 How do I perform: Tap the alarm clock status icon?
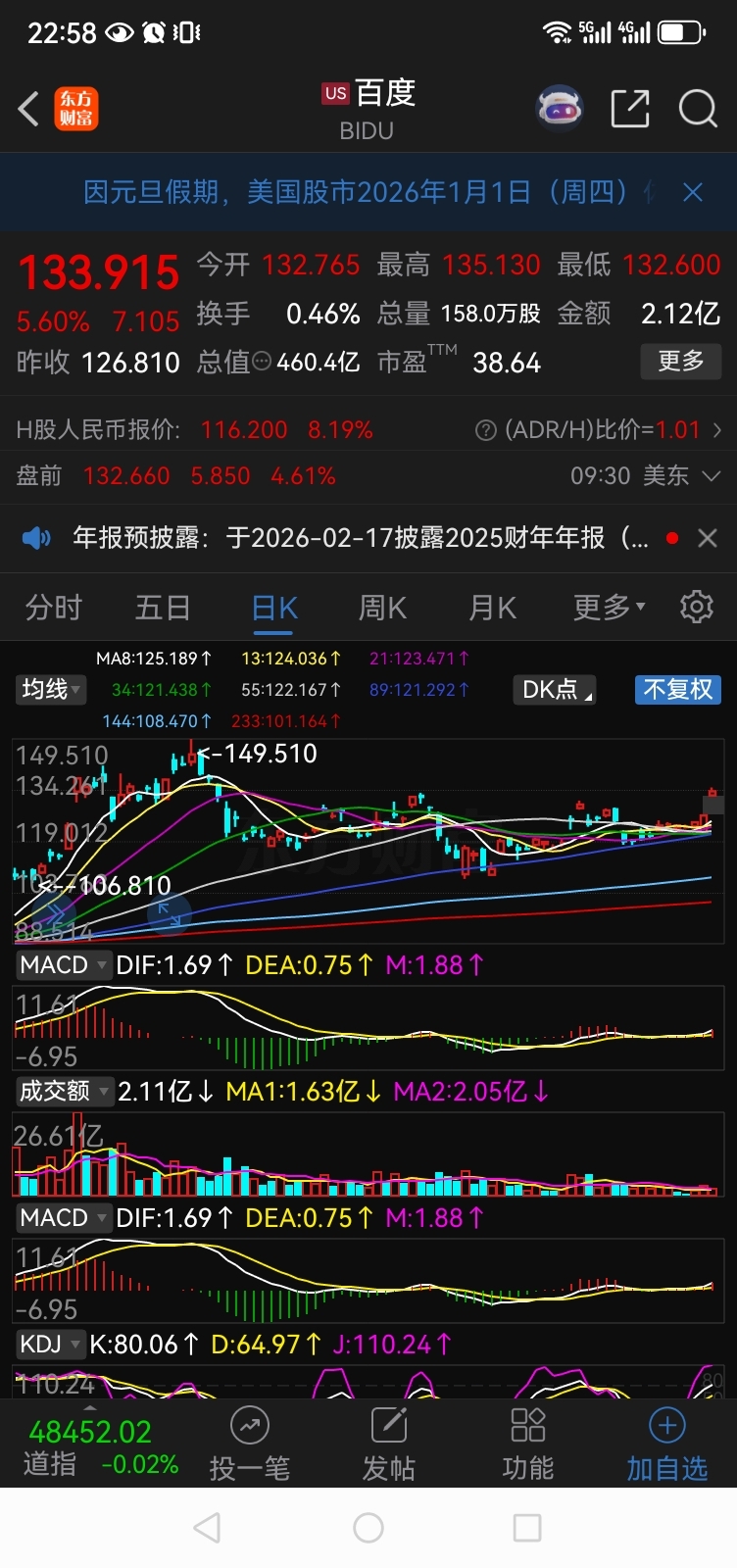154,32
